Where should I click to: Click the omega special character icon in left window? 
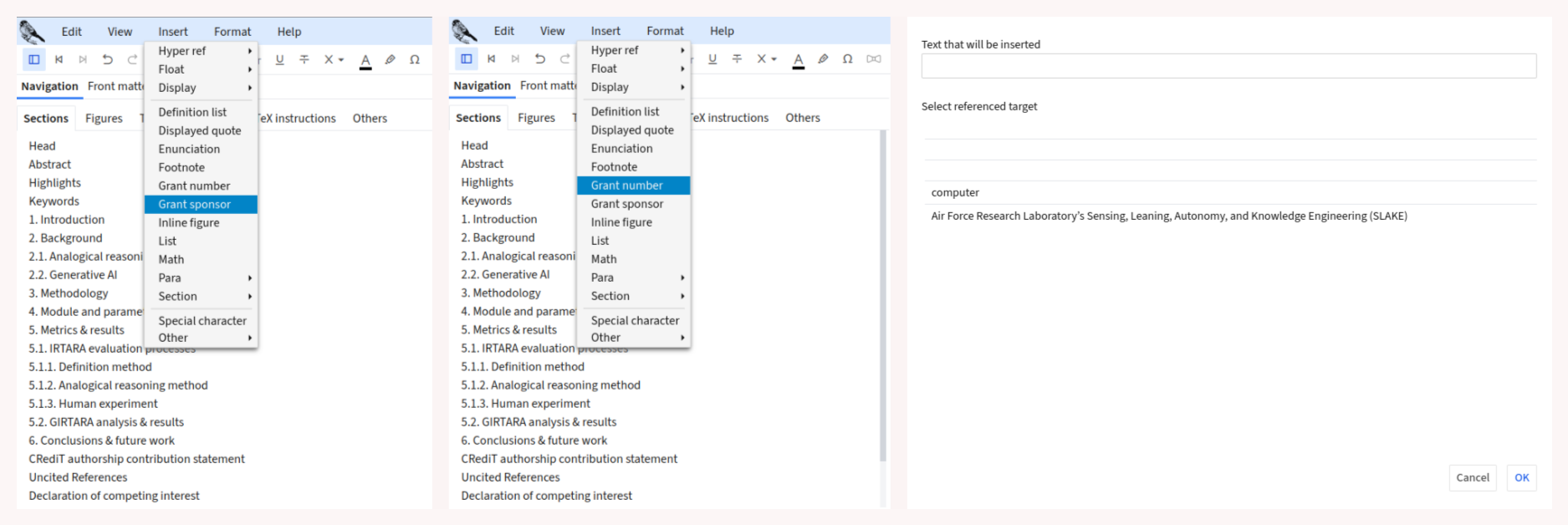tap(415, 59)
